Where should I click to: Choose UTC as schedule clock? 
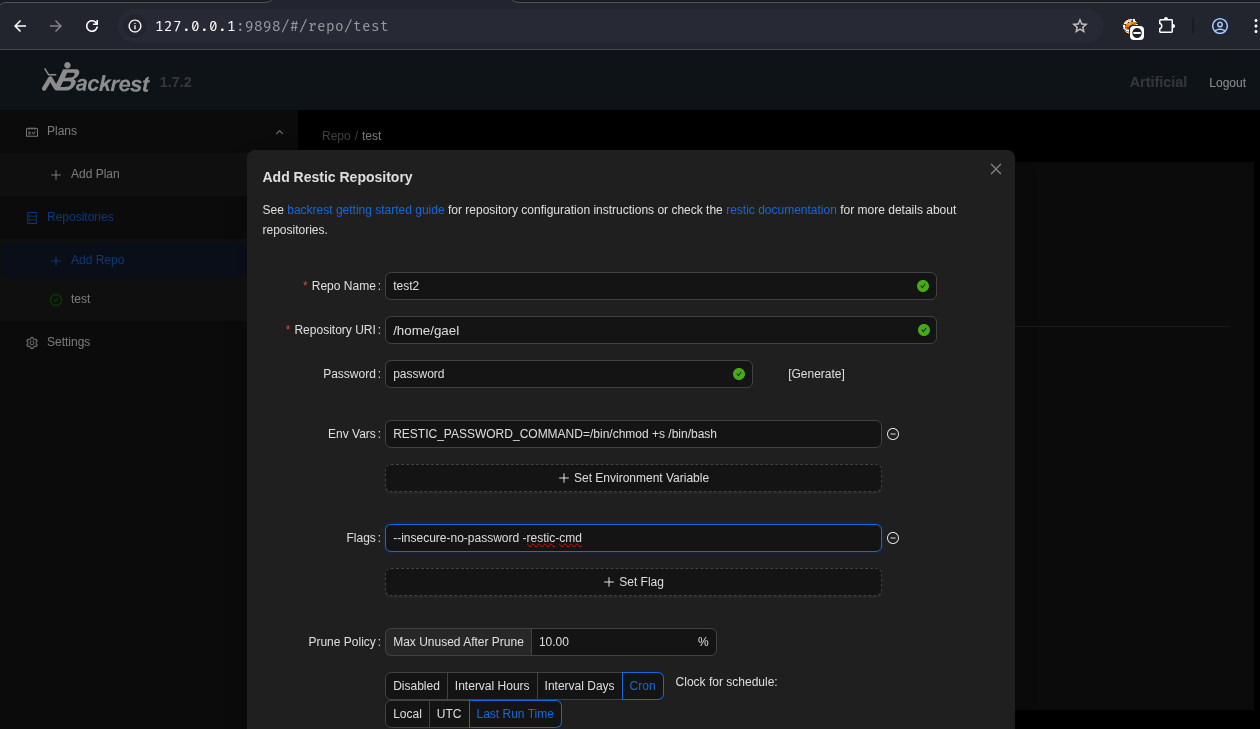pyautogui.click(x=449, y=714)
